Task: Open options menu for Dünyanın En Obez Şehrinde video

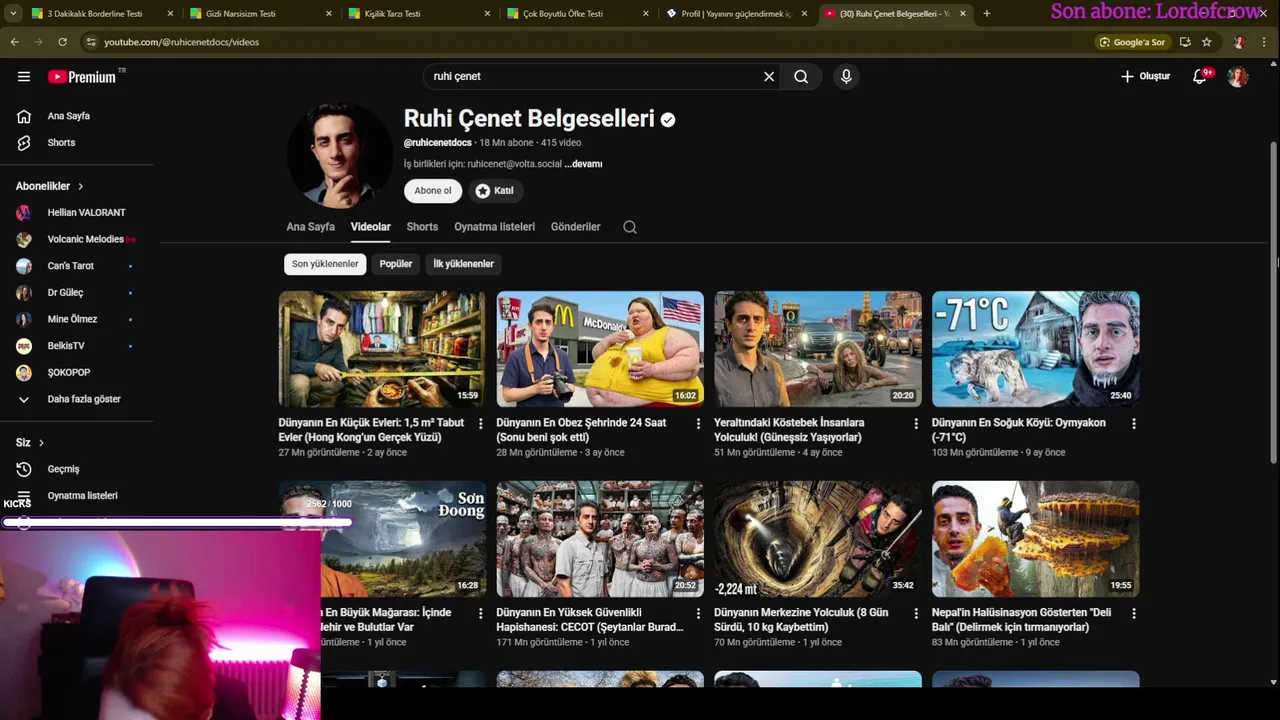Action: tap(698, 424)
